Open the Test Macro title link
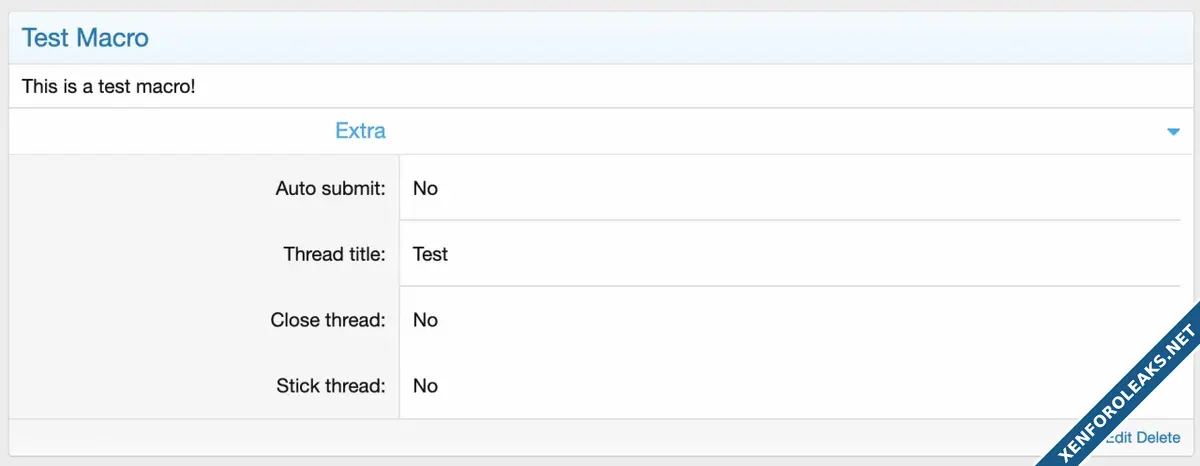This screenshot has height=466, width=1200. pos(85,38)
